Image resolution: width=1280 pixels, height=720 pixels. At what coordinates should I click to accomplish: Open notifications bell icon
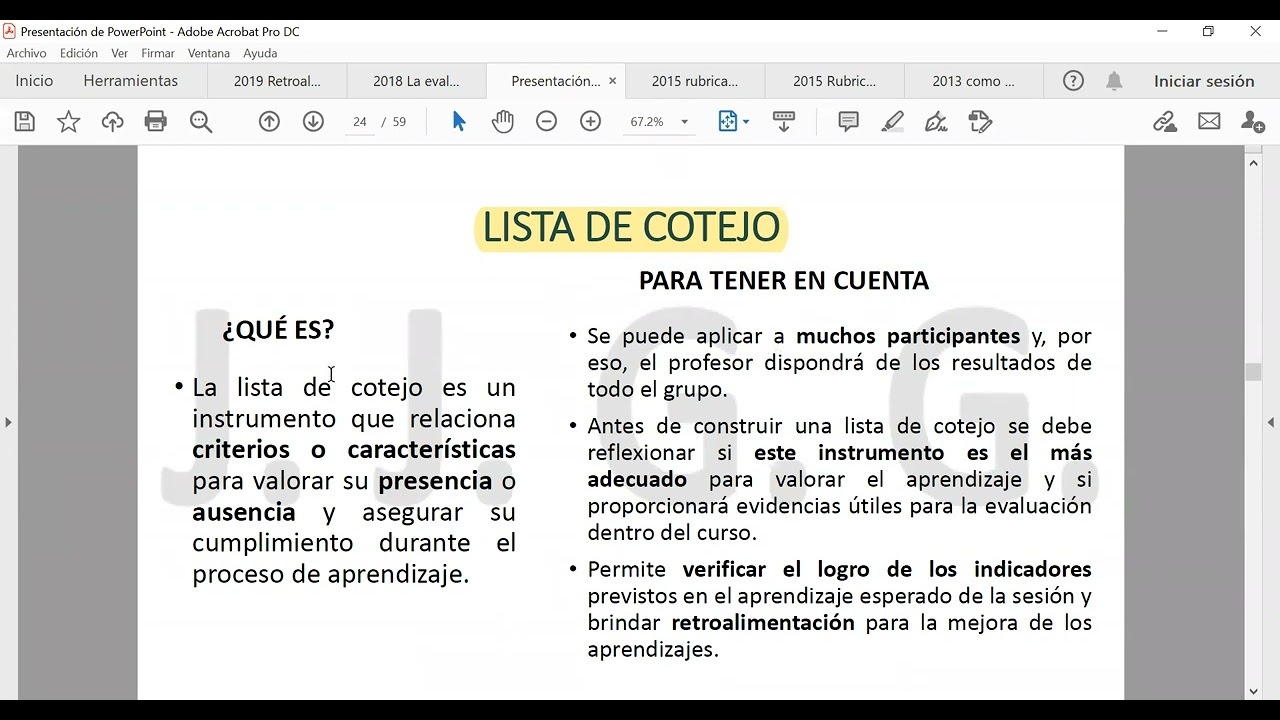coord(1114,81)
